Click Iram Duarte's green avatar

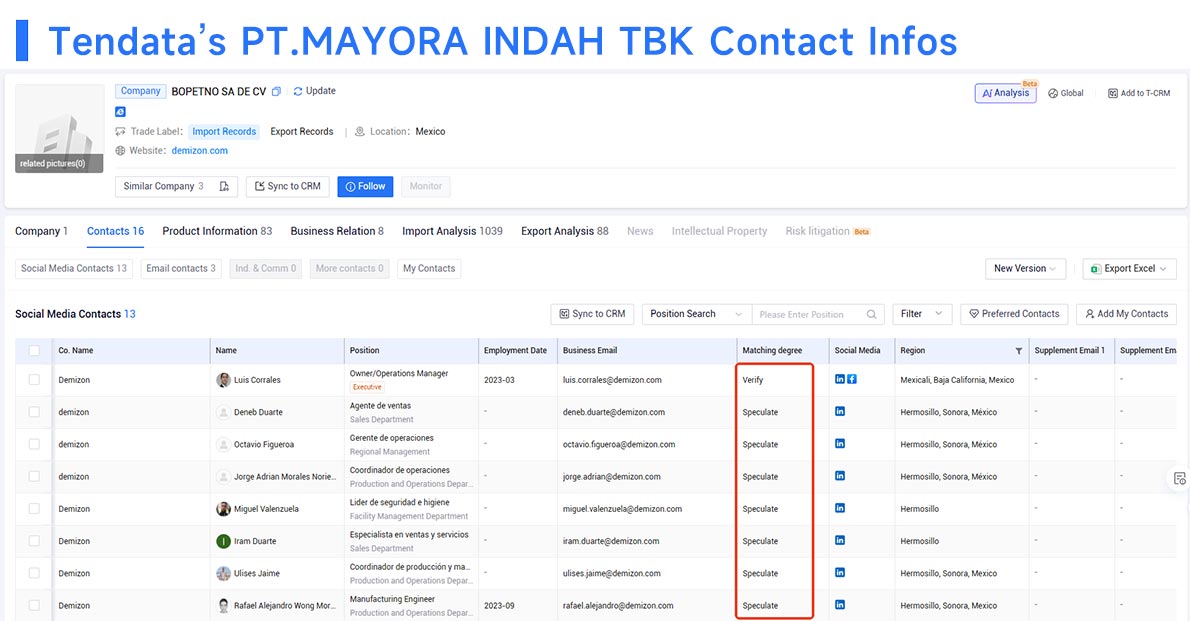223,541
